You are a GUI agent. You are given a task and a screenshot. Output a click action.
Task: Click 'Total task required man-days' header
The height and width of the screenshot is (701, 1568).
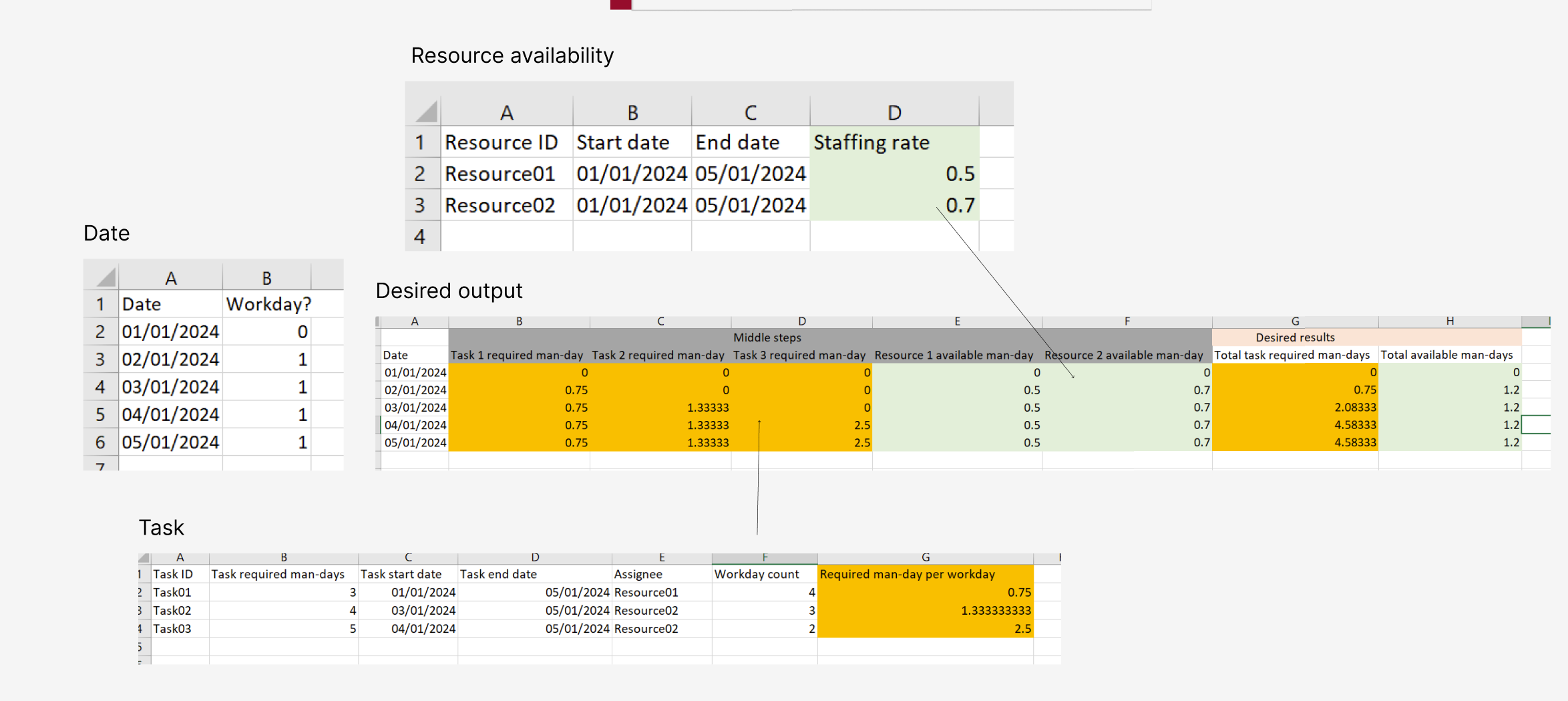click(1295, 355)
